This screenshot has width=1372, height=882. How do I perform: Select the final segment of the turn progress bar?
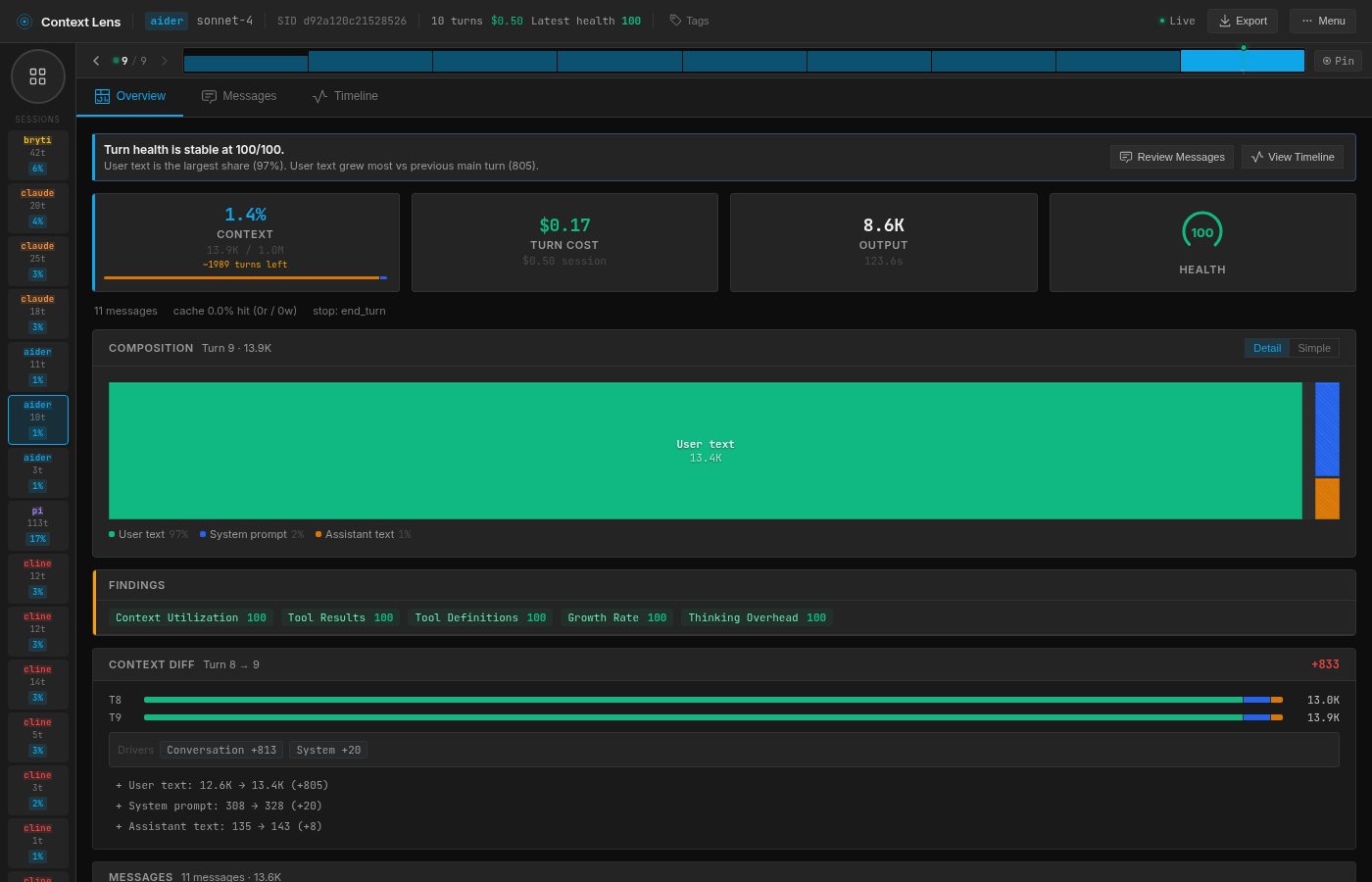1243,60
